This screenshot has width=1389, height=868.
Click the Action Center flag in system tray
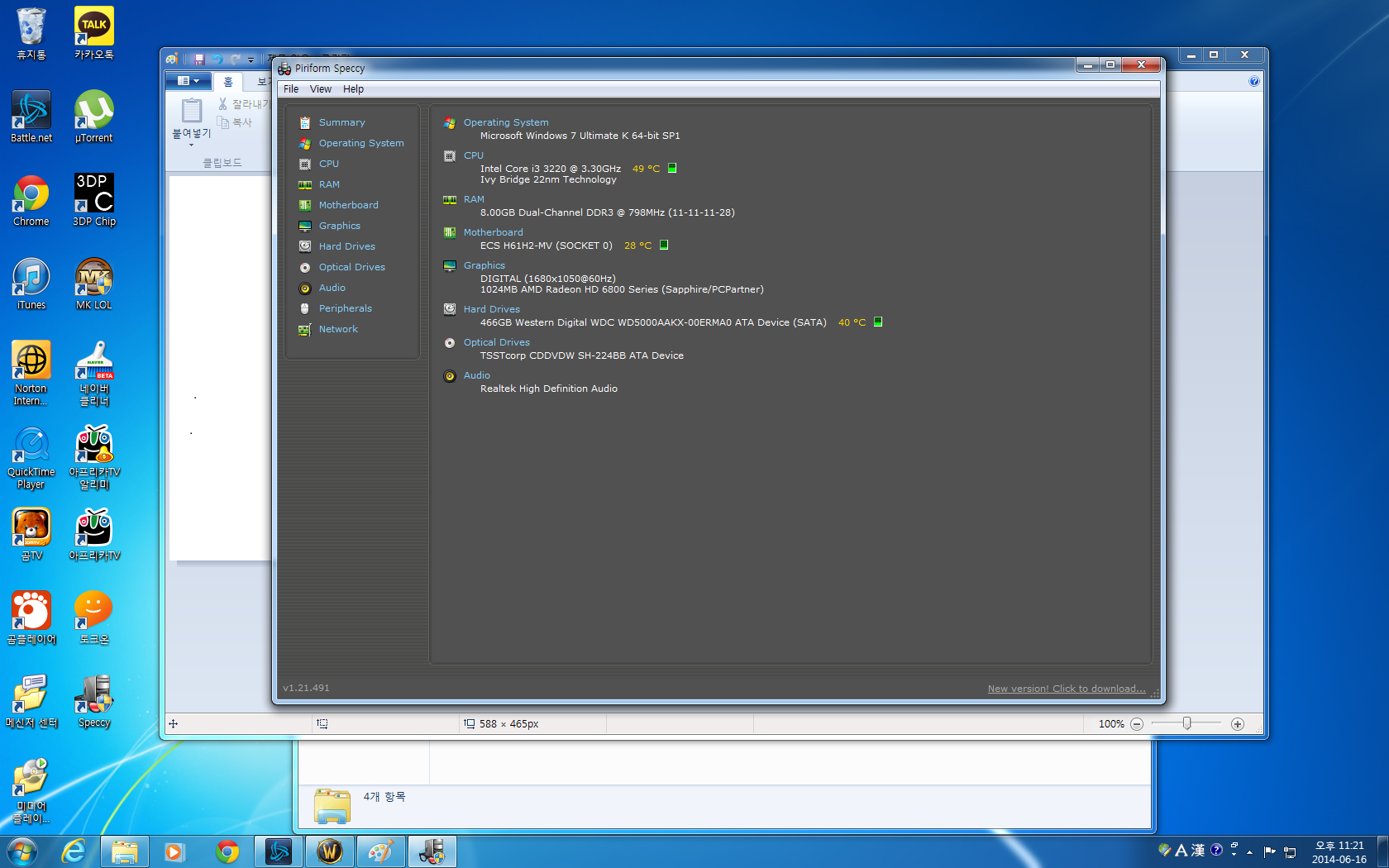[x=1270, y=851]
